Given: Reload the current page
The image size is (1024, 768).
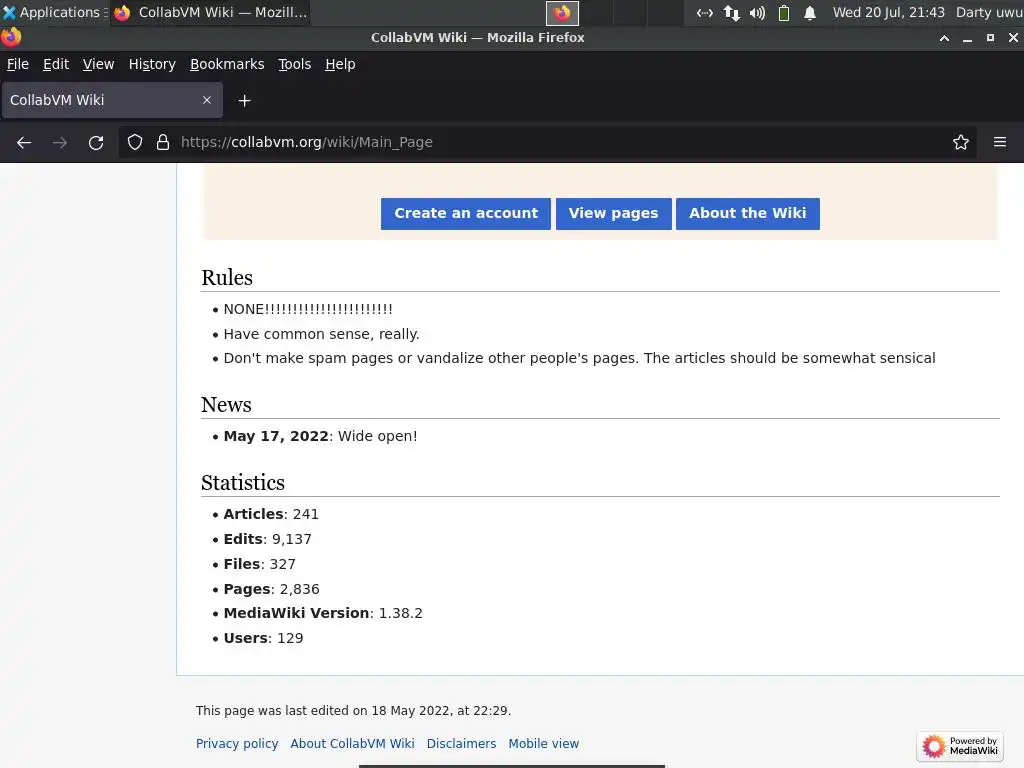Looking at the screenshot, I should [96, 142].
